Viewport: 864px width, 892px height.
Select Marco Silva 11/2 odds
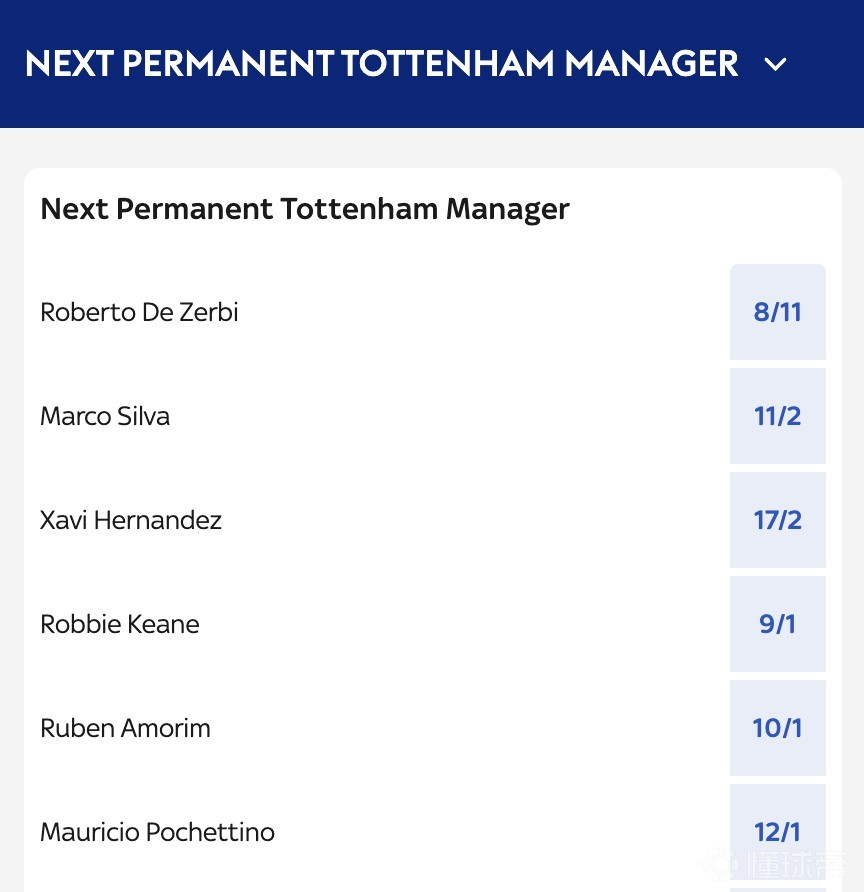tap(777, 416)
